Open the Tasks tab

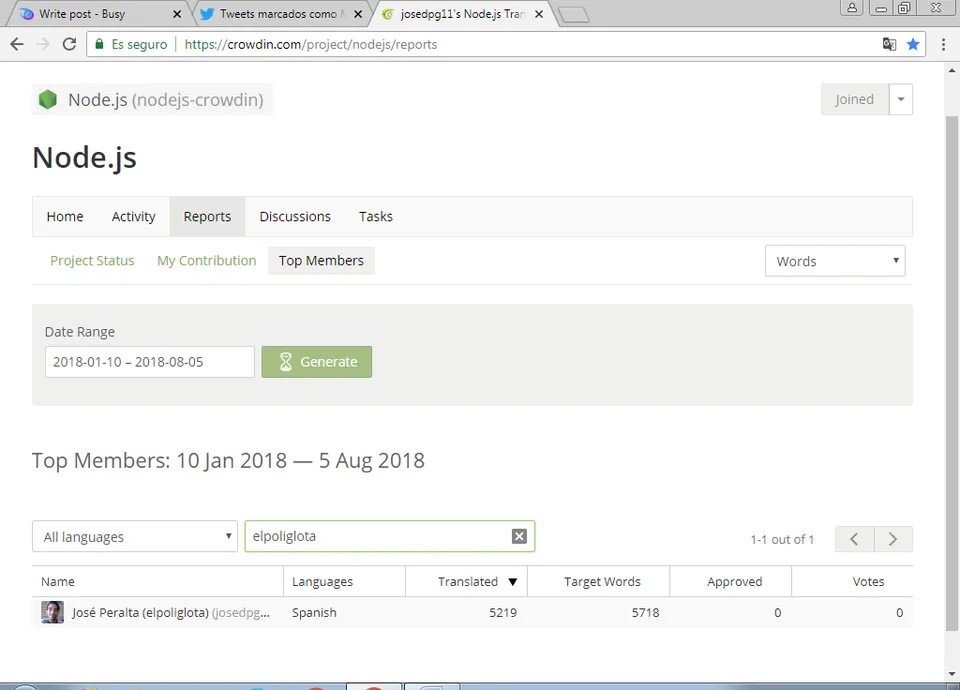click(x=376, y=217)
